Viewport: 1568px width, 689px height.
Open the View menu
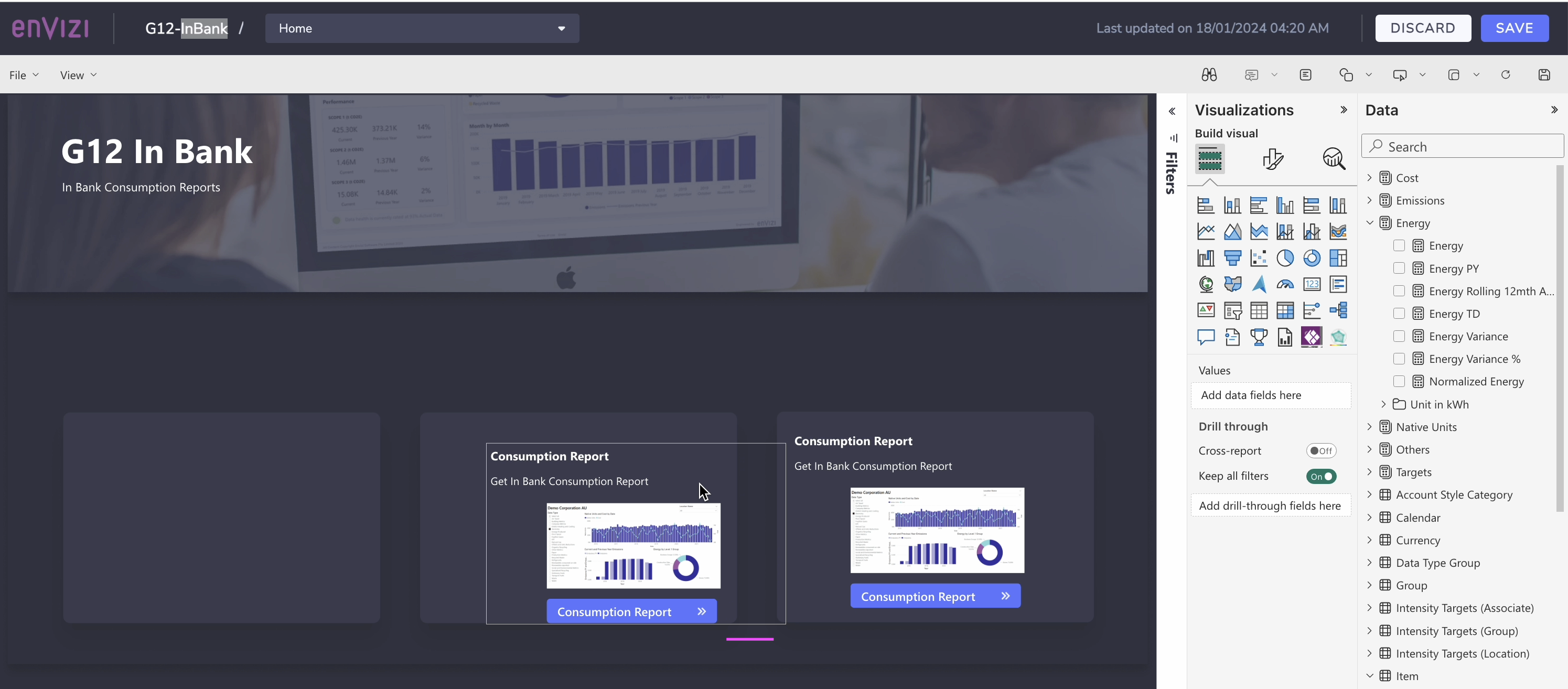[x=77, y=74]
